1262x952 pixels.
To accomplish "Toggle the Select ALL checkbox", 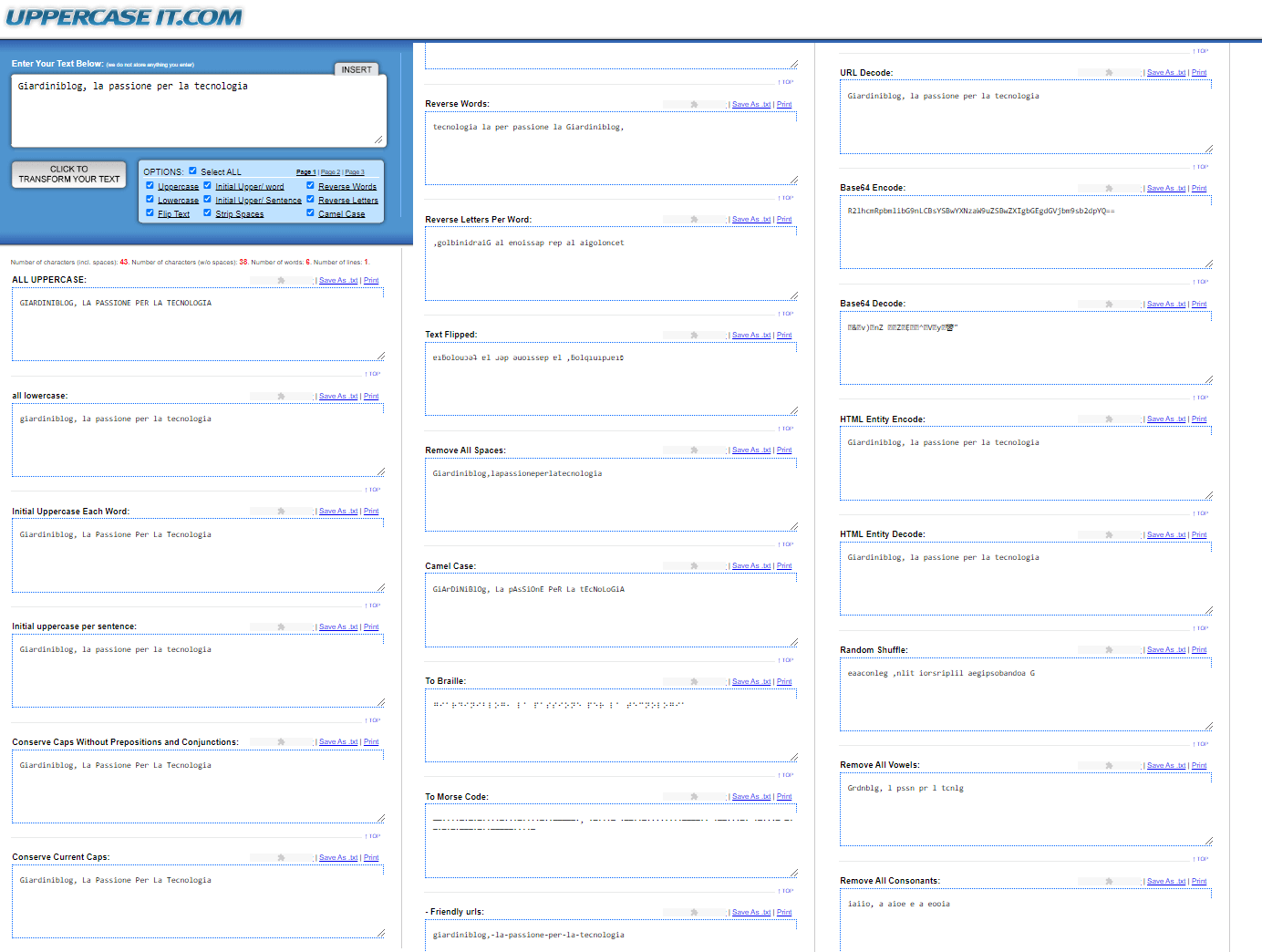I will (x=192, y=171).
